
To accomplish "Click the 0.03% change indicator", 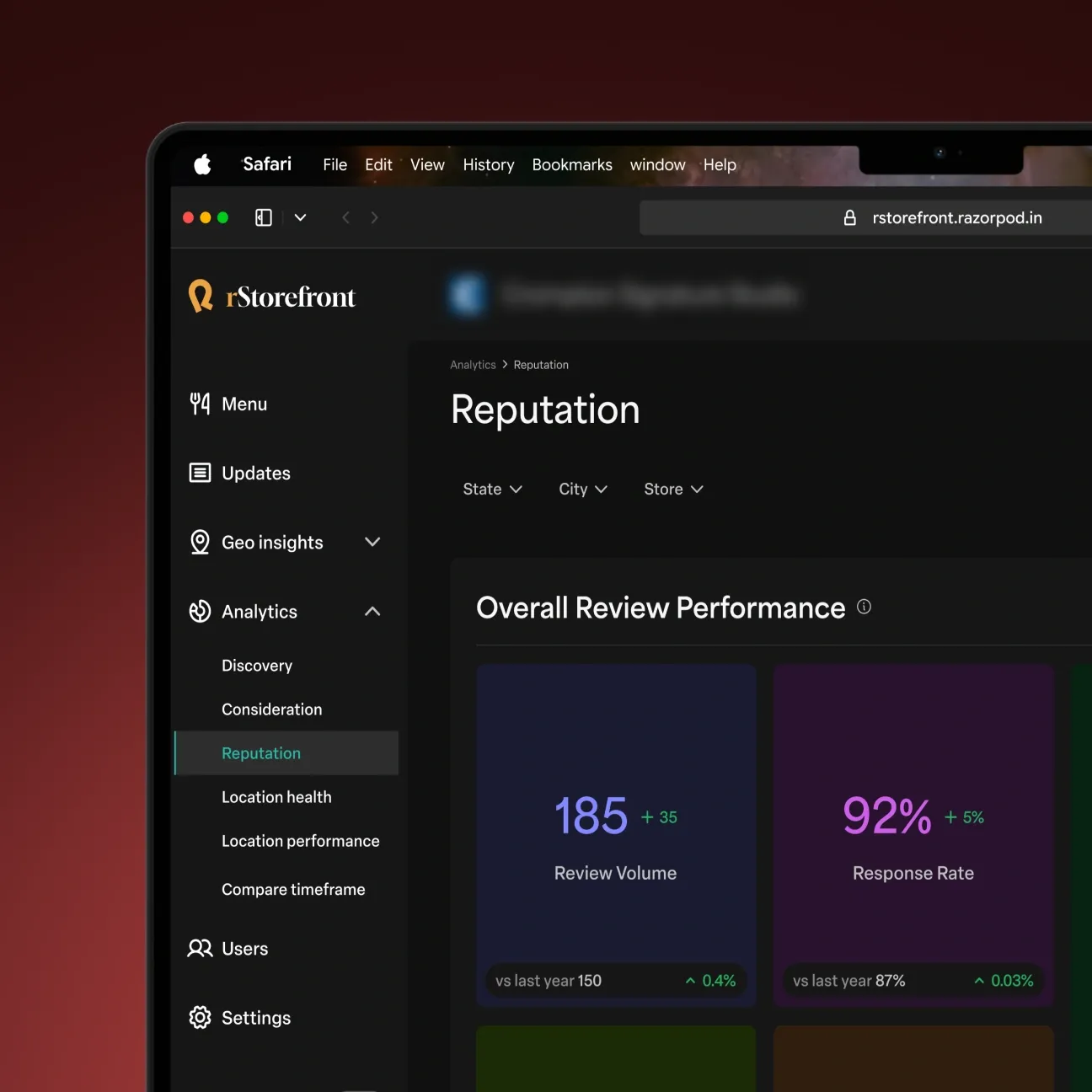I will (1004, 981).
